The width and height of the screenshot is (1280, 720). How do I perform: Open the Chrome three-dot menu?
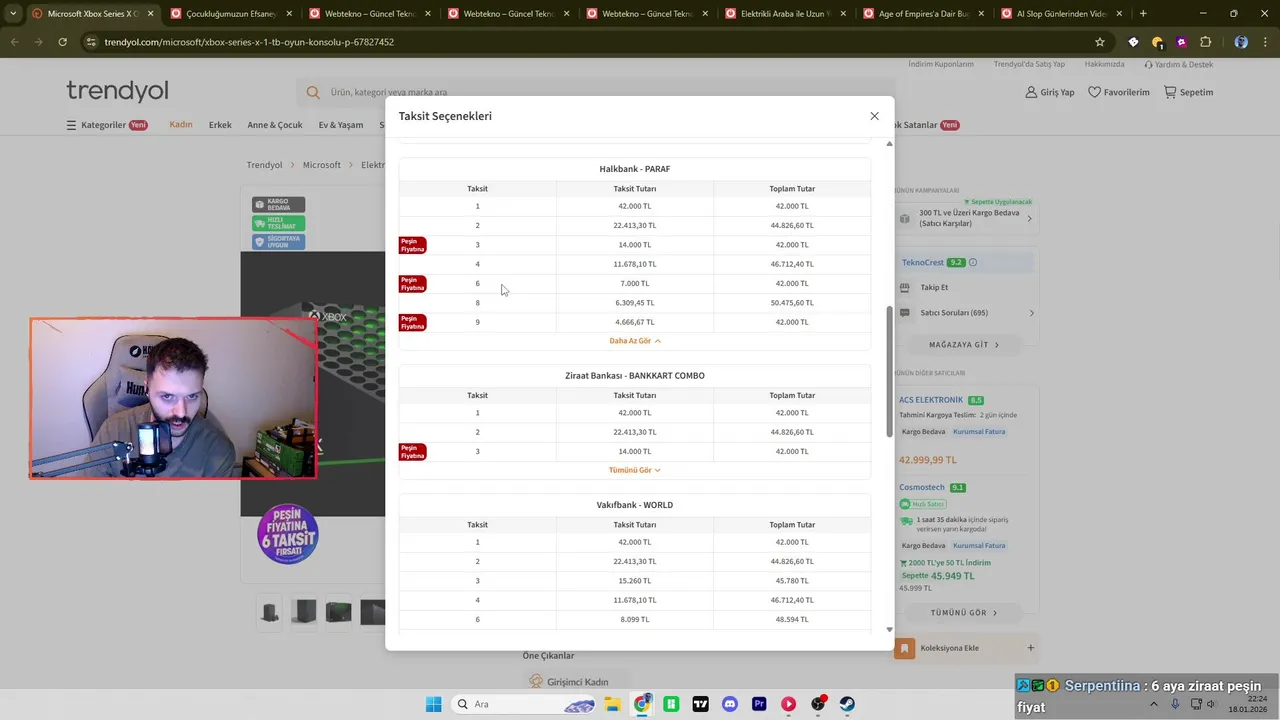coord(1265,42)
